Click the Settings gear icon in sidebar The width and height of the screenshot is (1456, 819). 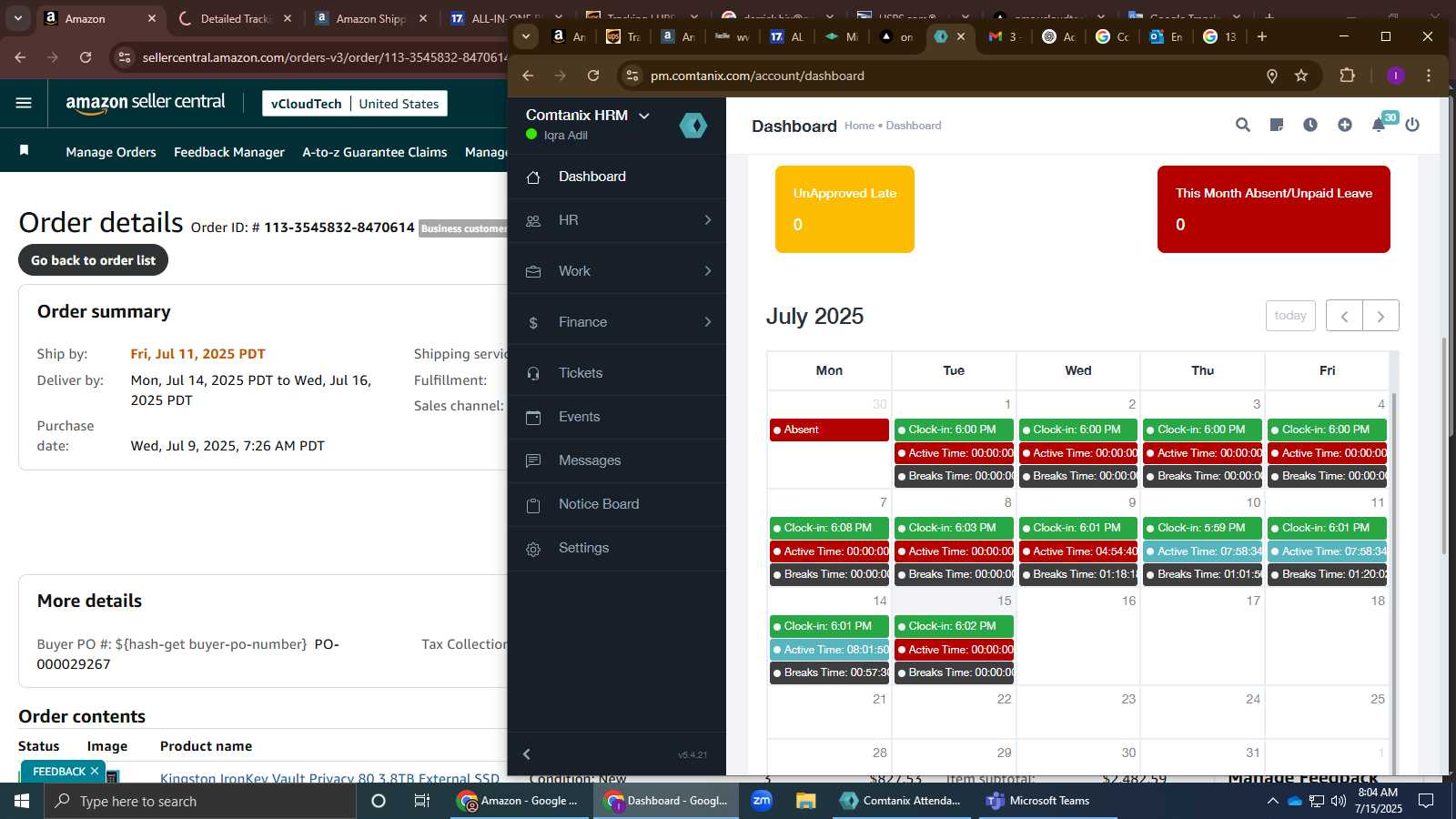[533, 549]
